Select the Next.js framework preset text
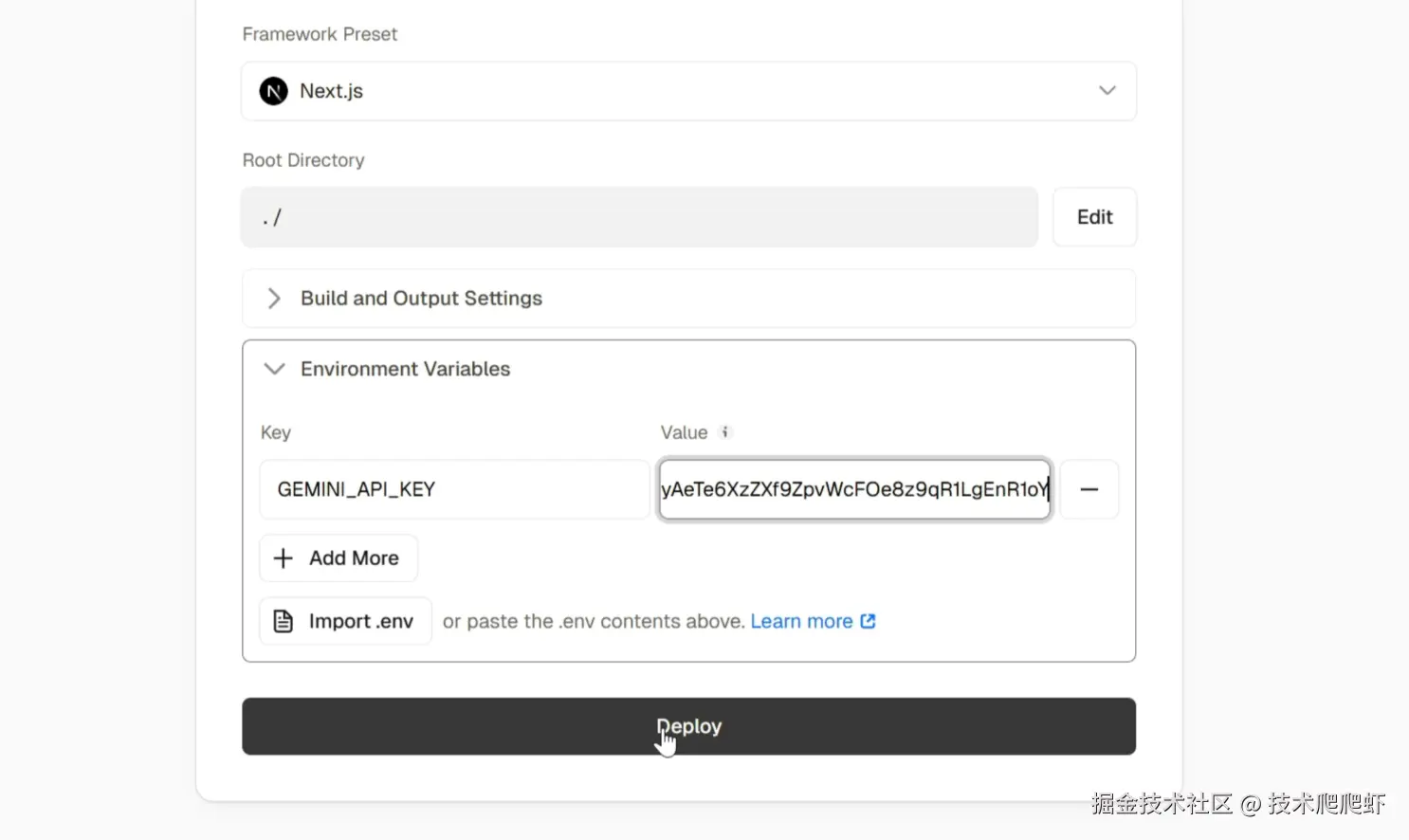 (x=331, y=91)
